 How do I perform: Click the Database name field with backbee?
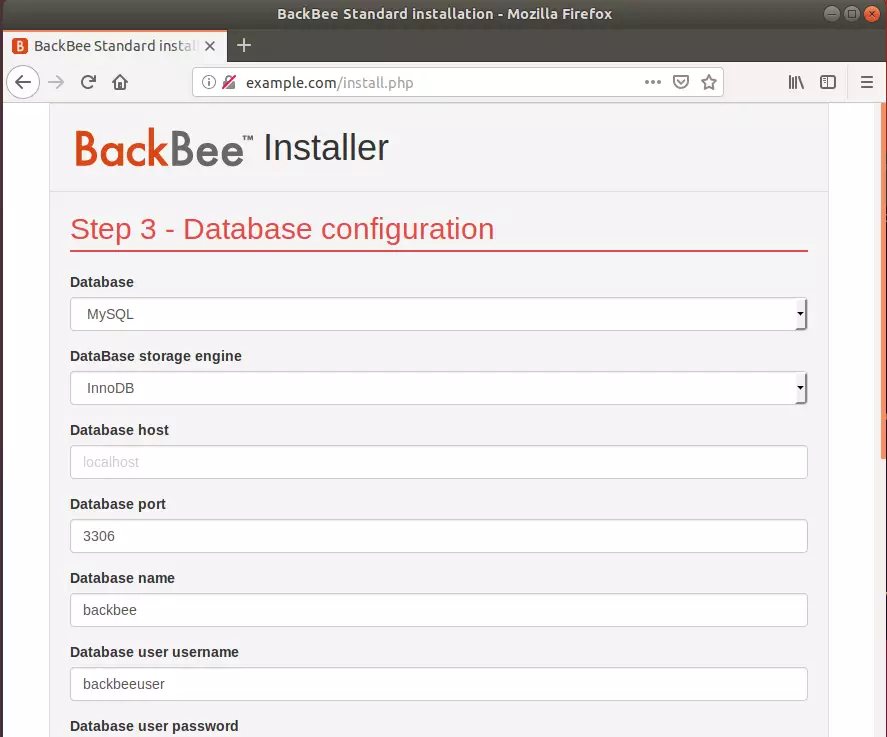coord(438,610)
